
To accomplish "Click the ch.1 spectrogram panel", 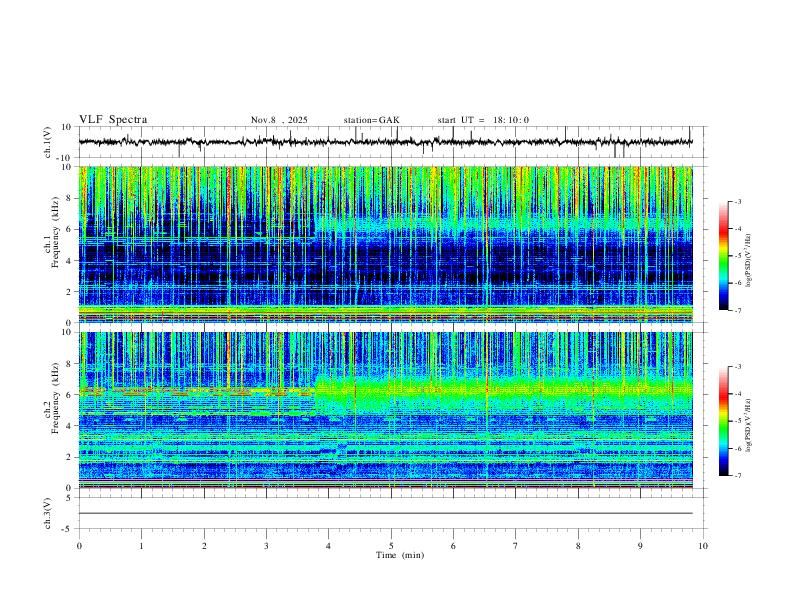I will pos(385,244).
